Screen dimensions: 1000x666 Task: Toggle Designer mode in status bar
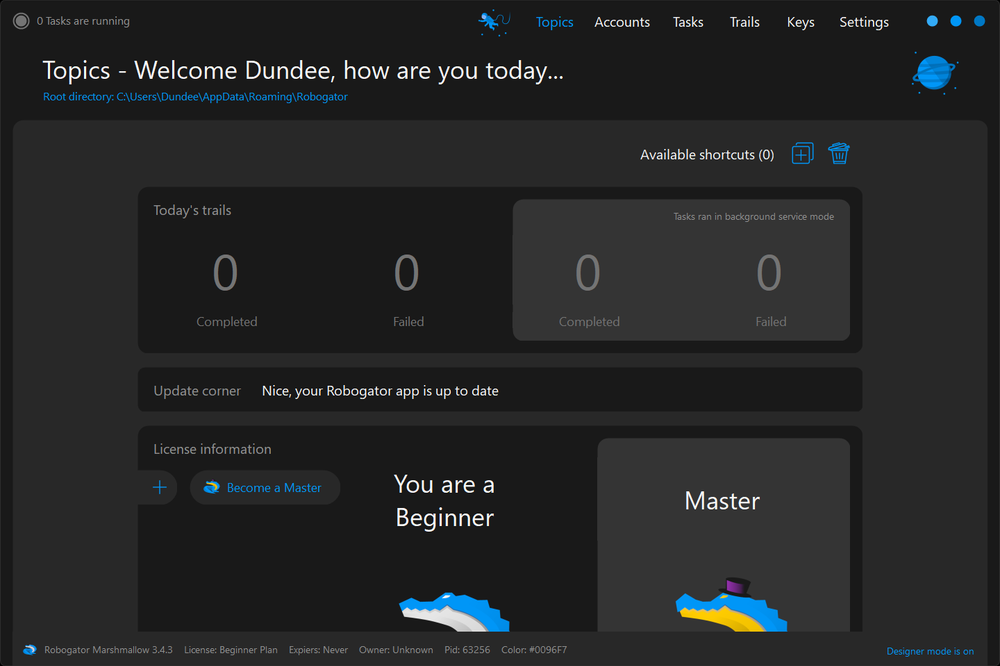pyautogui.click(x=929, y=651)
